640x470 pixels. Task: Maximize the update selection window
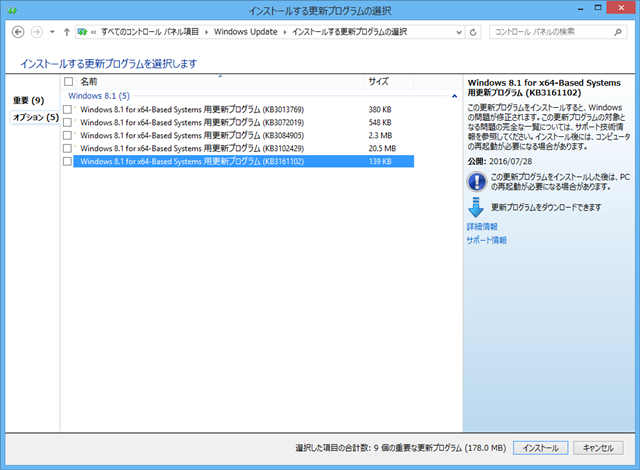coord(598,8)
